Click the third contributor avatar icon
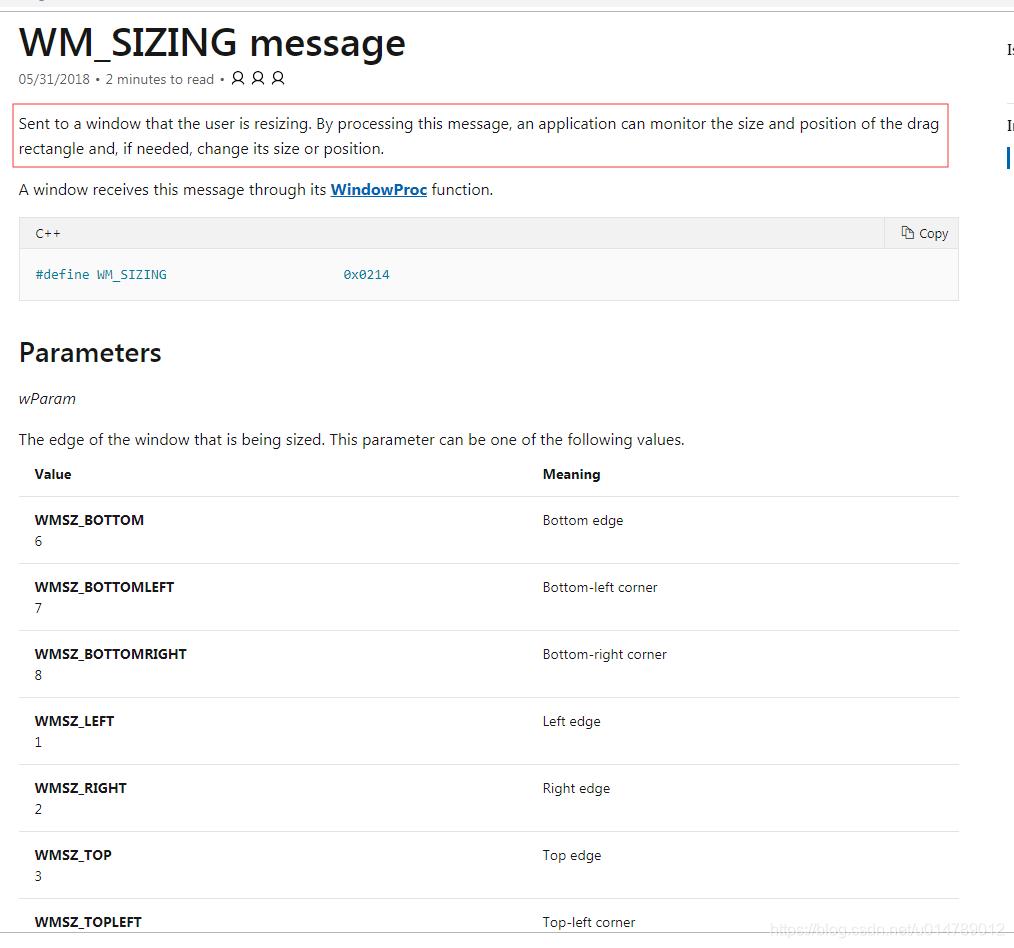The image size is (1014, 948). point(277,77)
